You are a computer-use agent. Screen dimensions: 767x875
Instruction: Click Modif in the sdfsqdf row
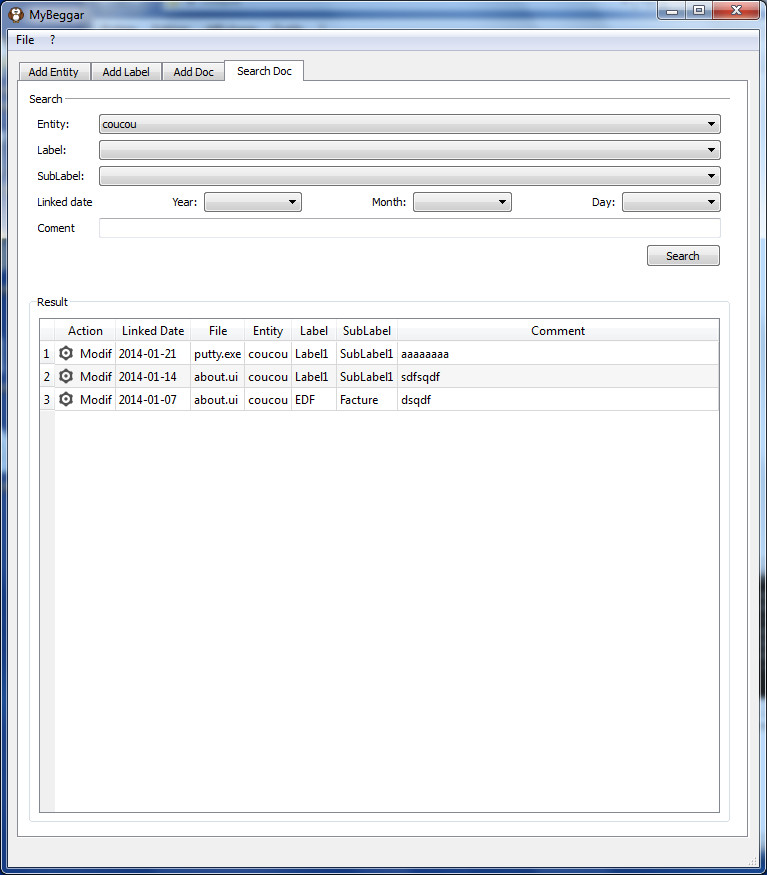click(95, 377)
